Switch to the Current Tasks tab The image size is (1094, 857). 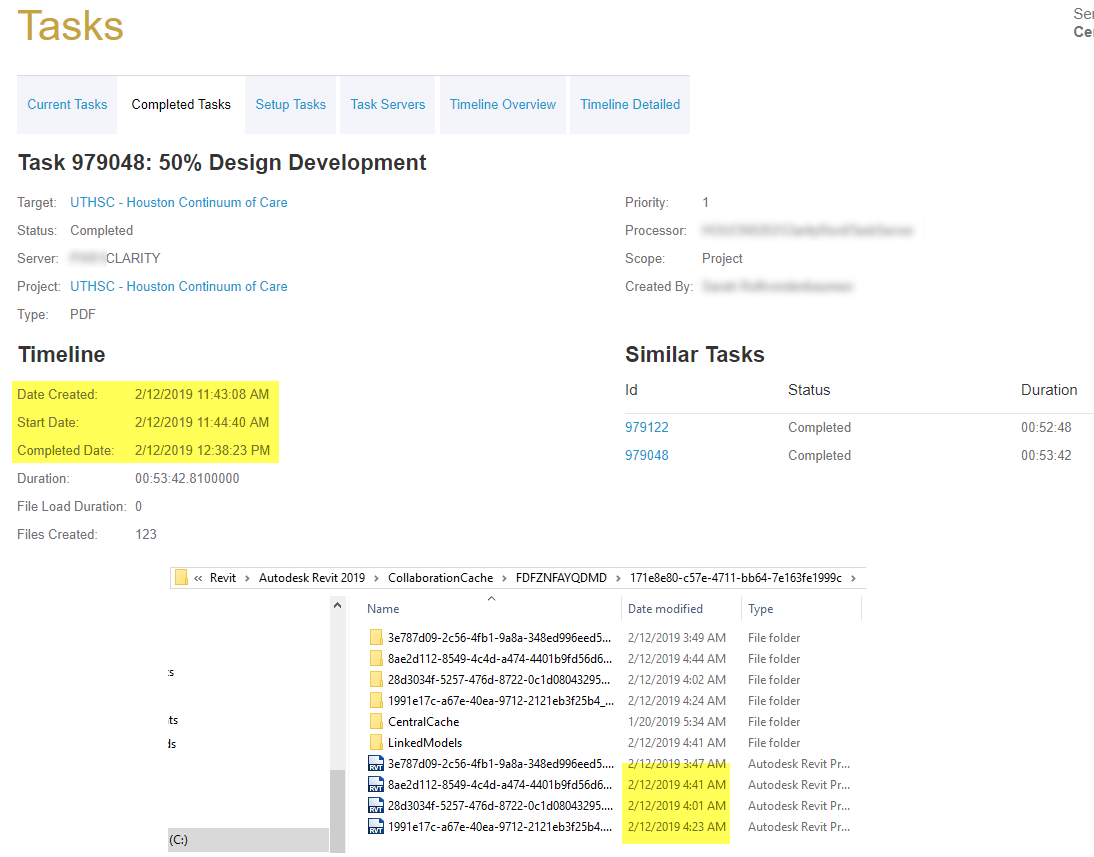[67, 105]
